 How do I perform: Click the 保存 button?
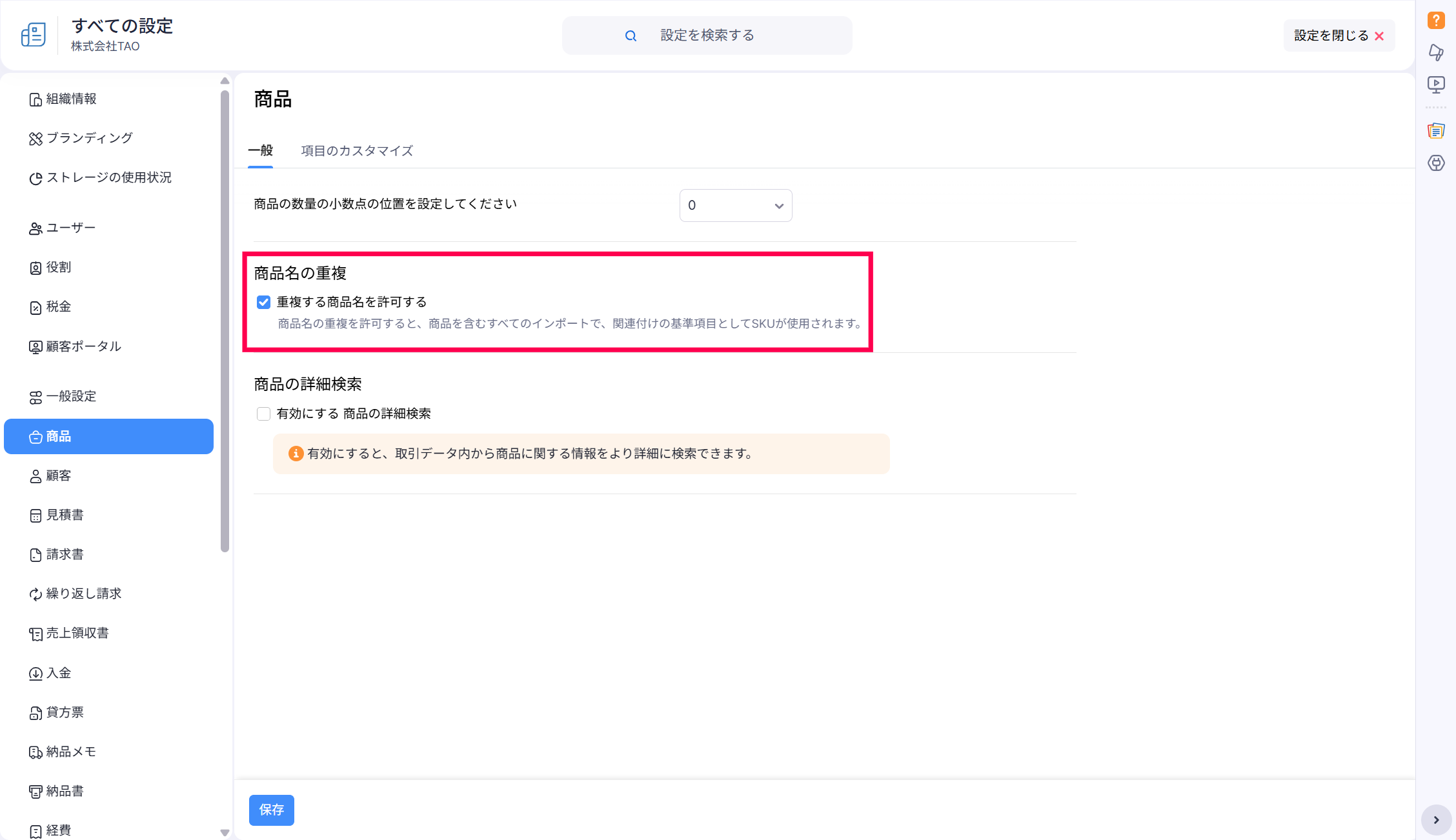tap(271, 810)
